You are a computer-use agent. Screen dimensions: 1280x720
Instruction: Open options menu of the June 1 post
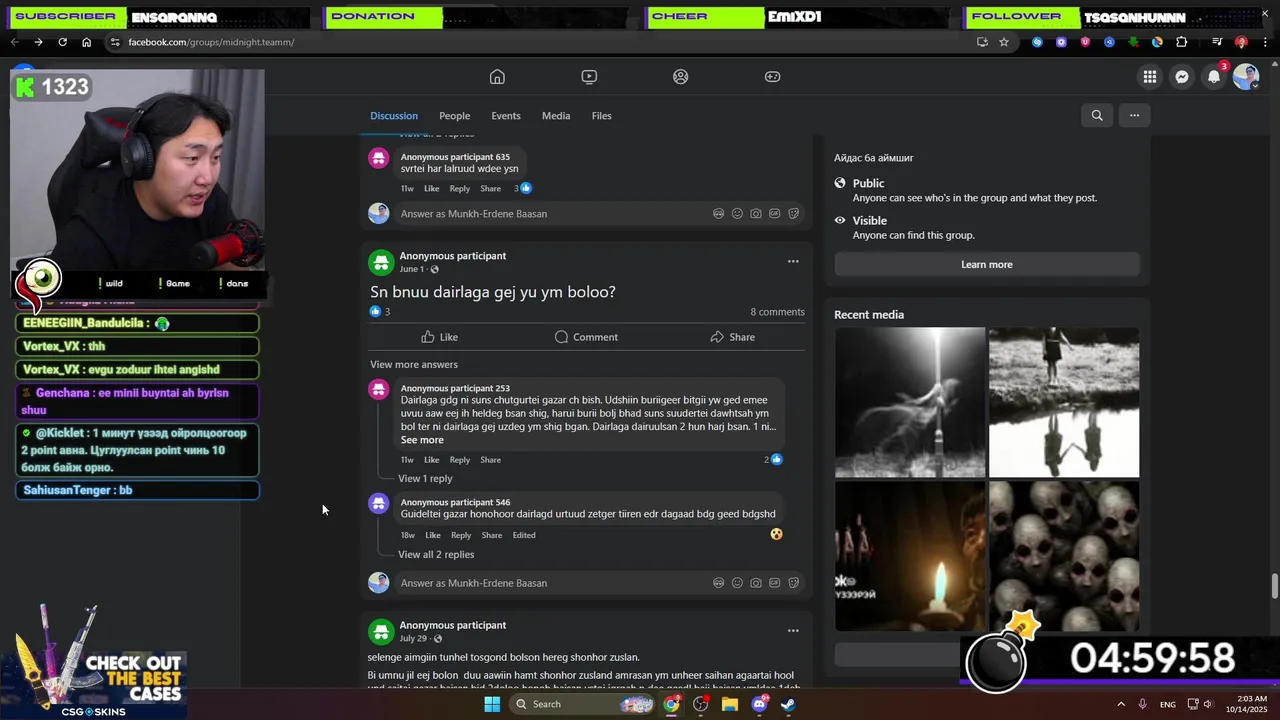793,262
